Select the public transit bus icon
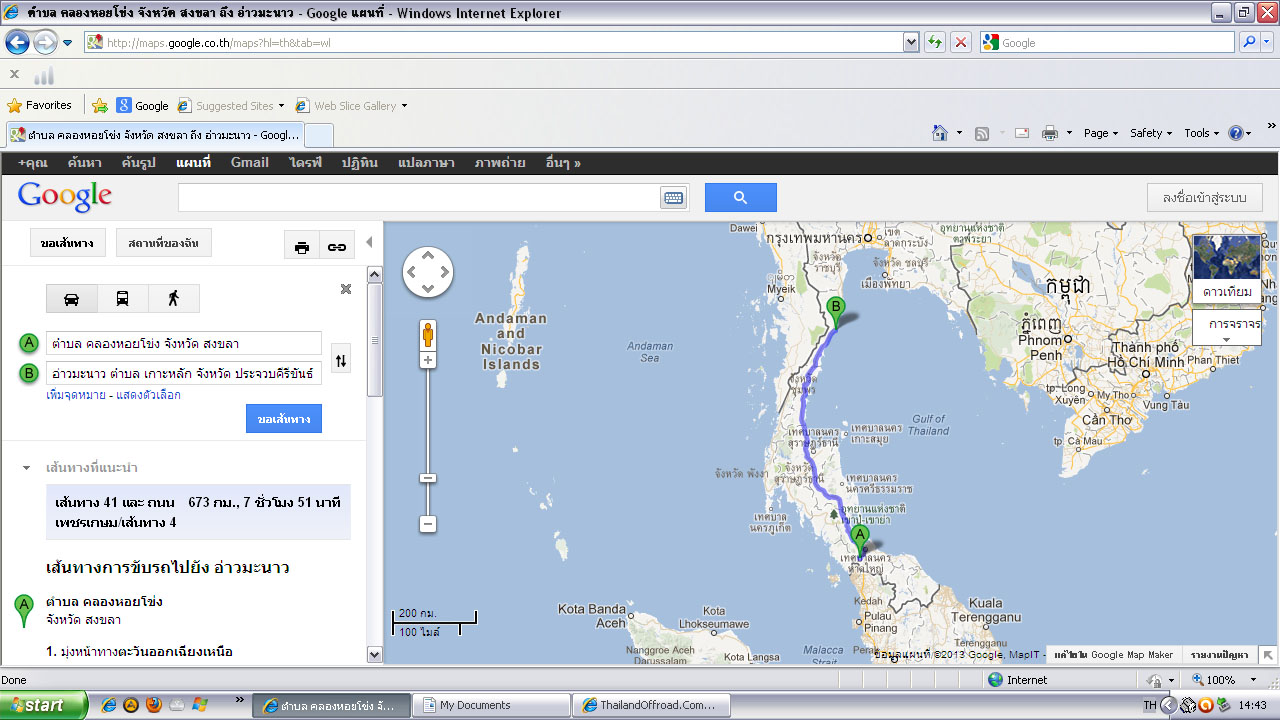 [x=122, y=299]
